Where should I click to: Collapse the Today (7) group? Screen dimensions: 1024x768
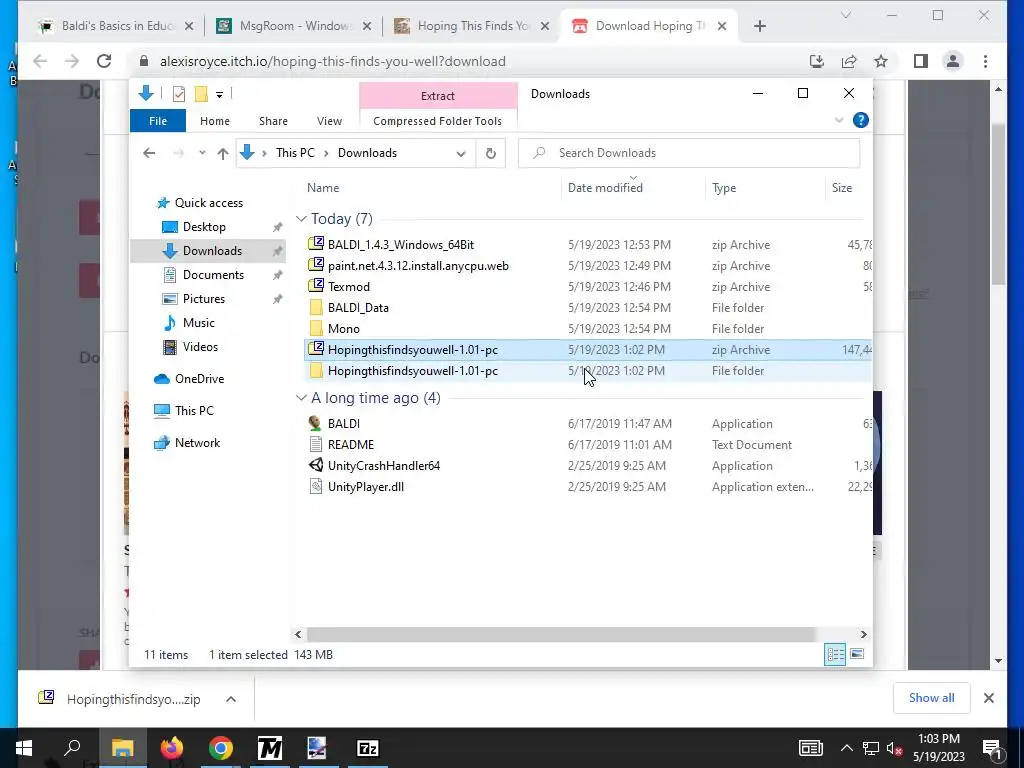coord(301,219)
